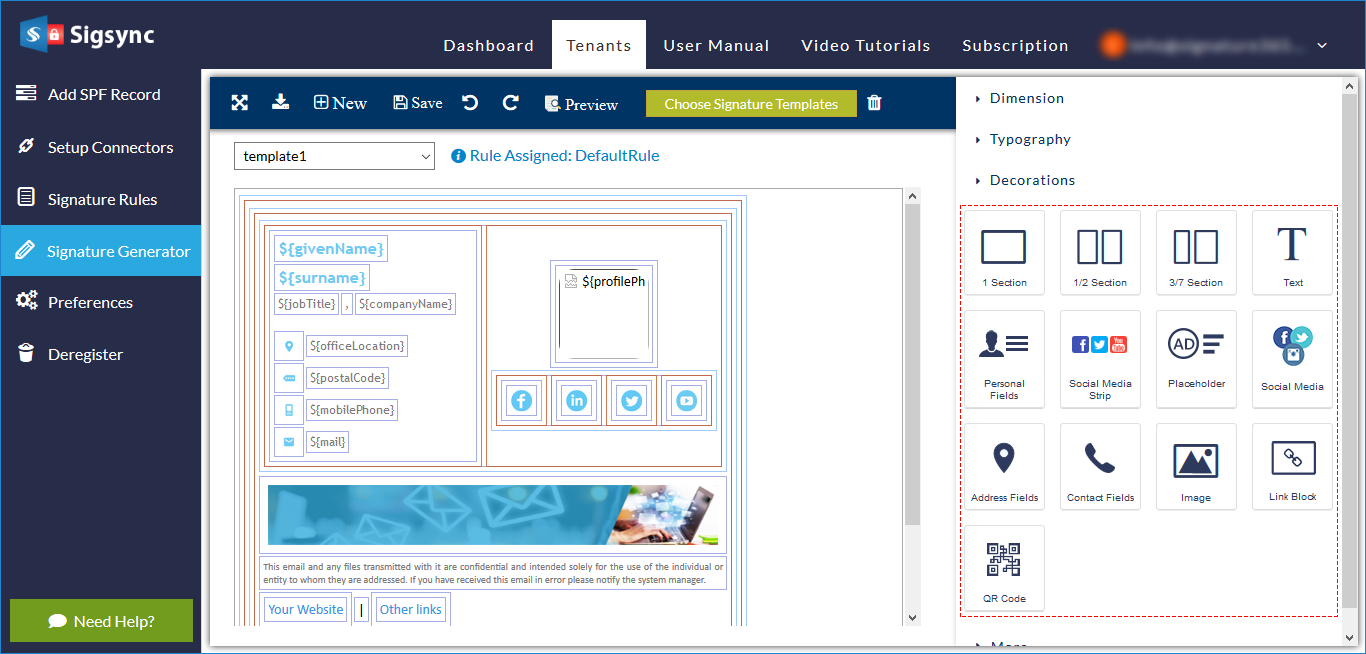Click the undo arrow icon

470,103
